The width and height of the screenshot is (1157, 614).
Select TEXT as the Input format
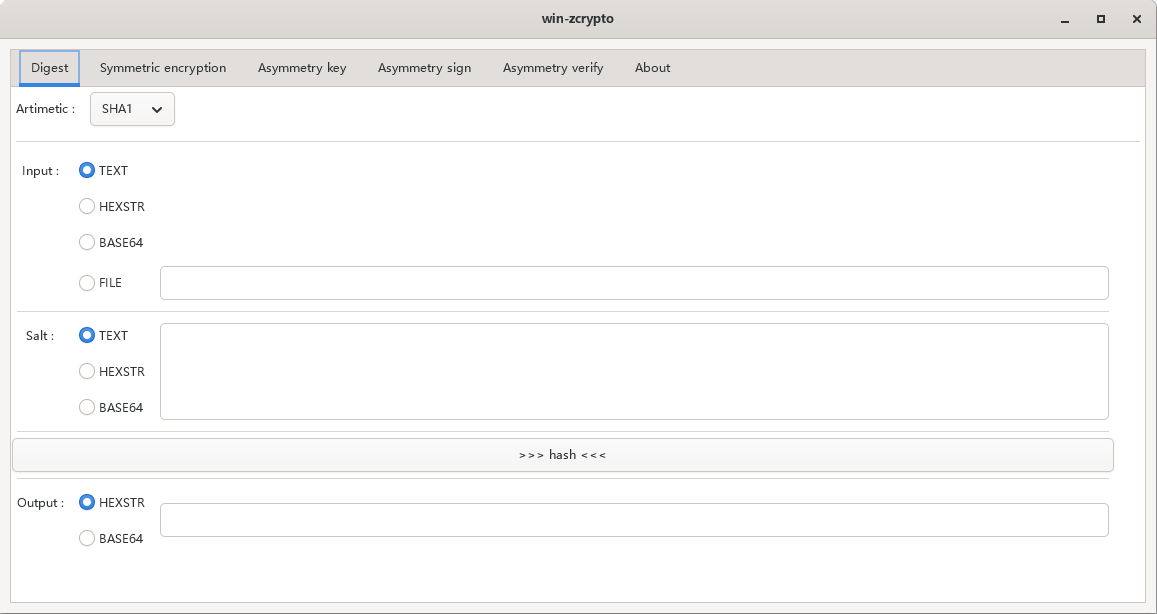click(x=103, y=170)
